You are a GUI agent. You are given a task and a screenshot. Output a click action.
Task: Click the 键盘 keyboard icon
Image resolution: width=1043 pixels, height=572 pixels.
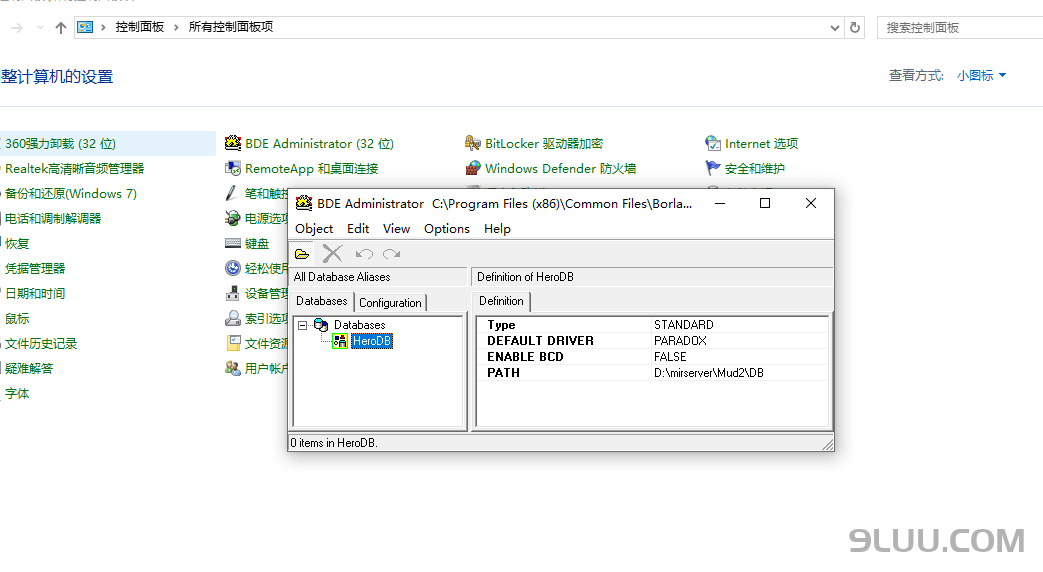[x=233, y=243]
